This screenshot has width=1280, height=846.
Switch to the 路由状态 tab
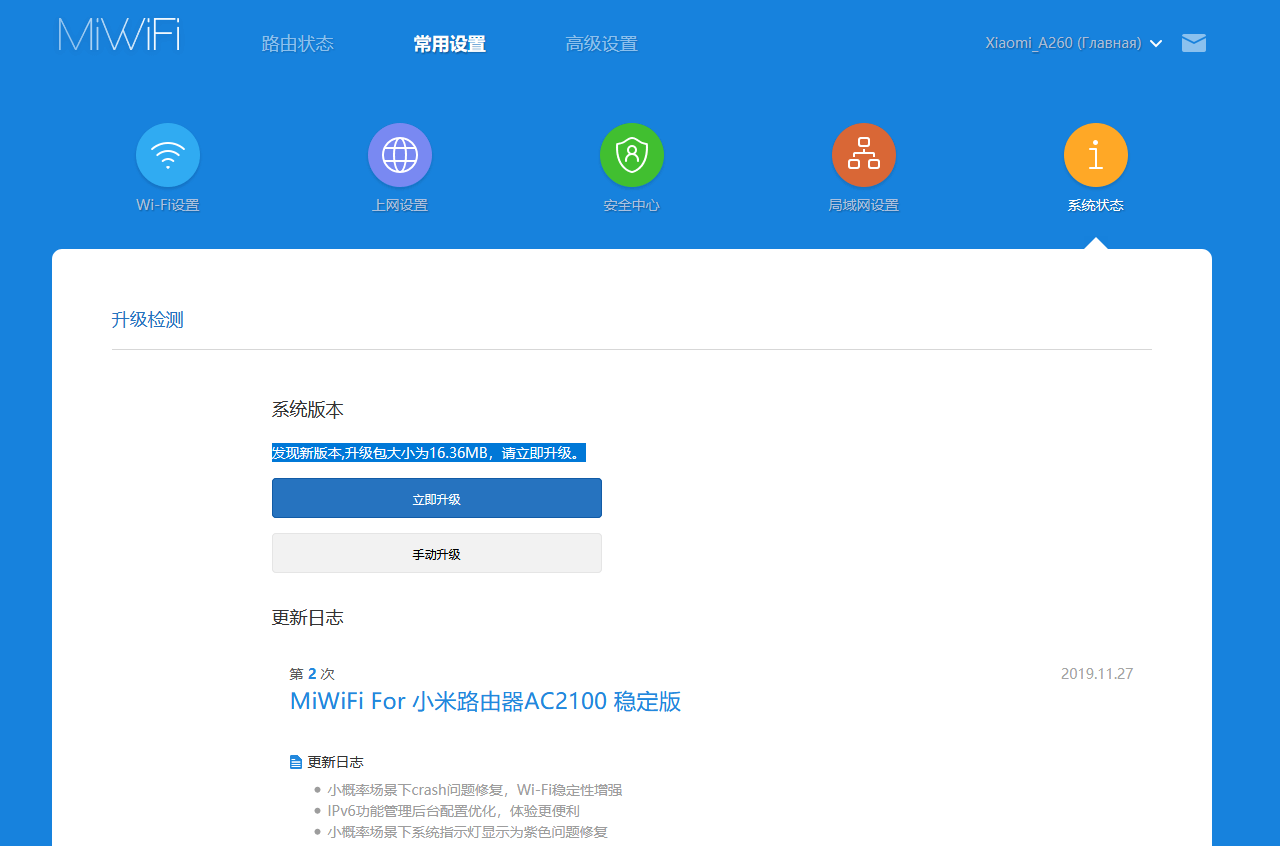tap(297, 44)
